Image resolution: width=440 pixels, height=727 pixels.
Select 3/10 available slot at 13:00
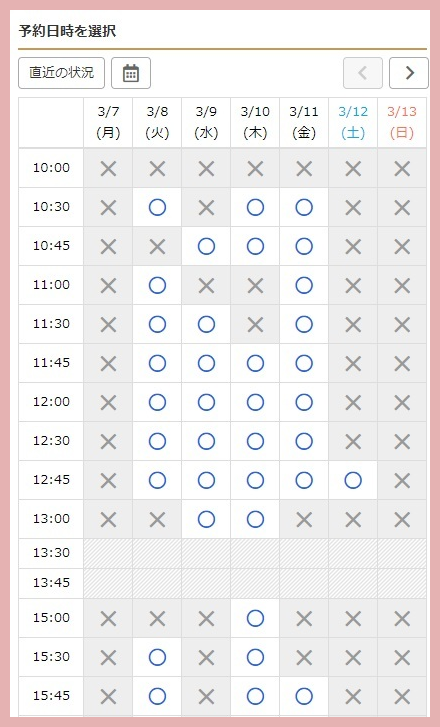255,519
